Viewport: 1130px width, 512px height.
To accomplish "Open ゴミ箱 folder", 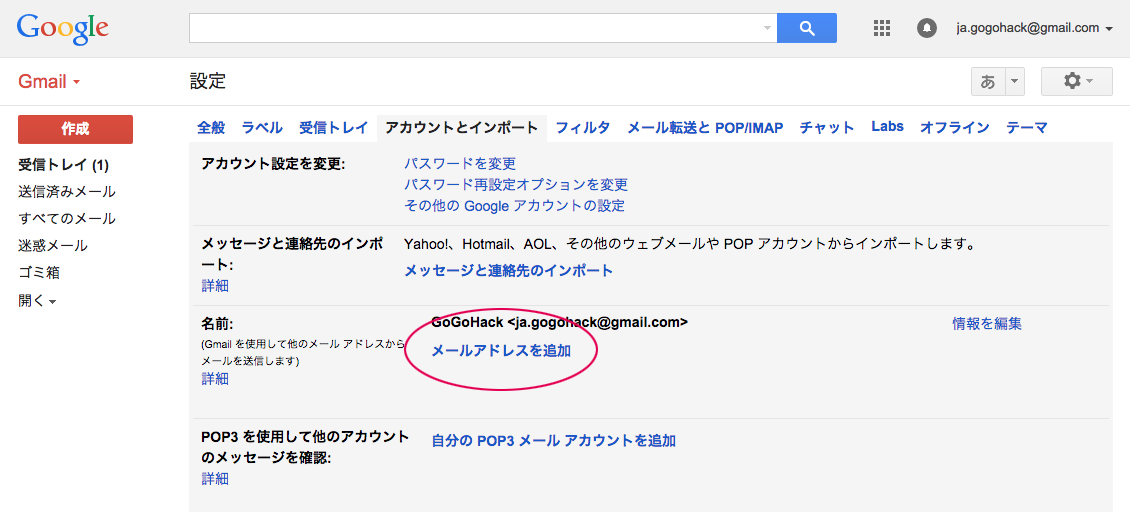I will [x=39, y=273].
